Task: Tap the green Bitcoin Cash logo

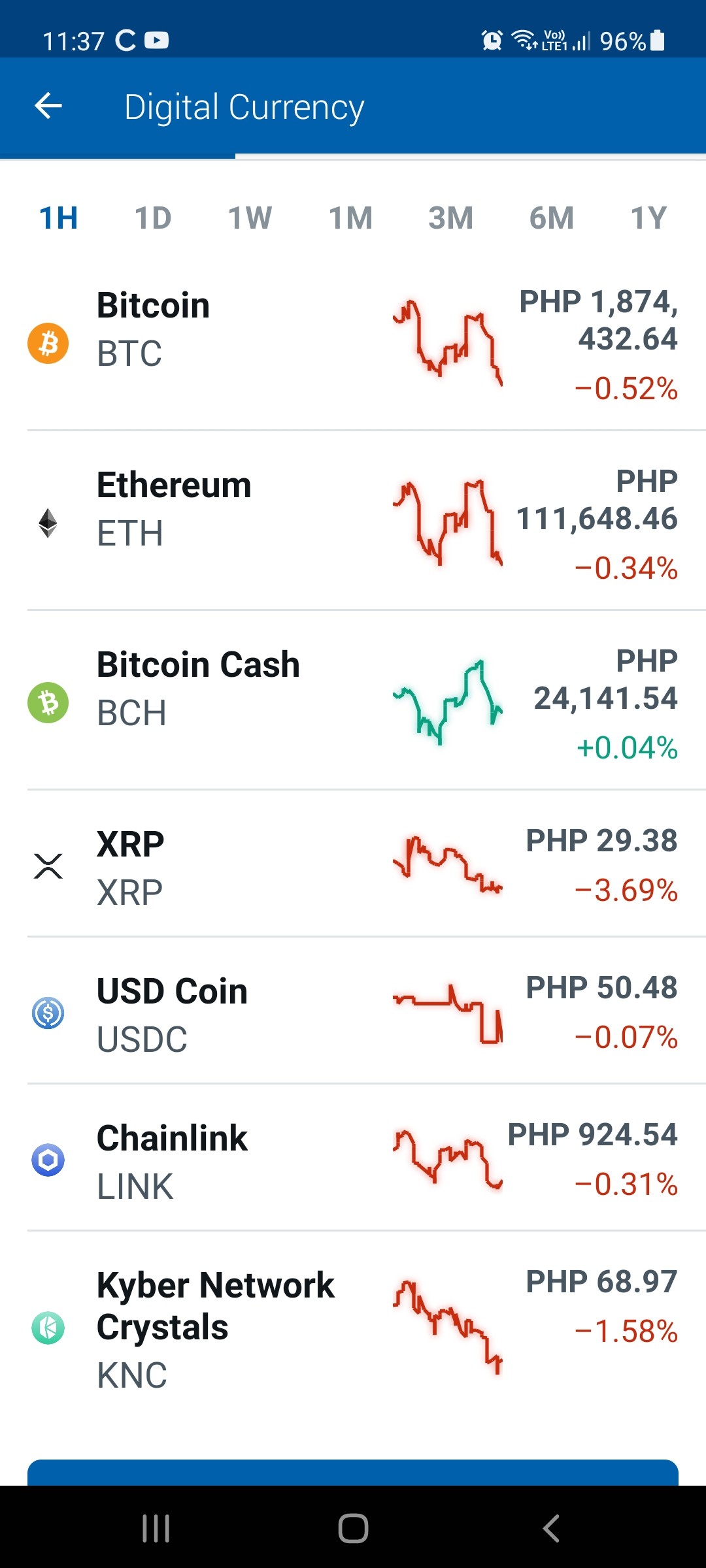Action: tap(48, 702)
